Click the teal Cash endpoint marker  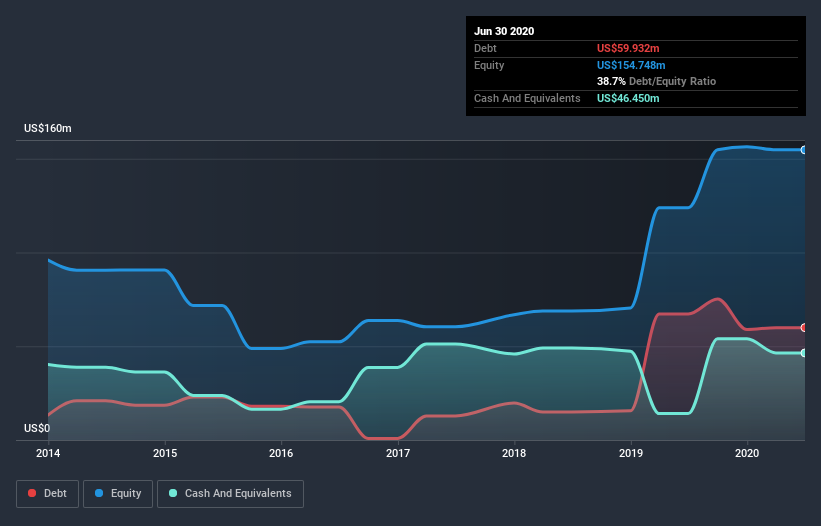click(x=804, y=353)
